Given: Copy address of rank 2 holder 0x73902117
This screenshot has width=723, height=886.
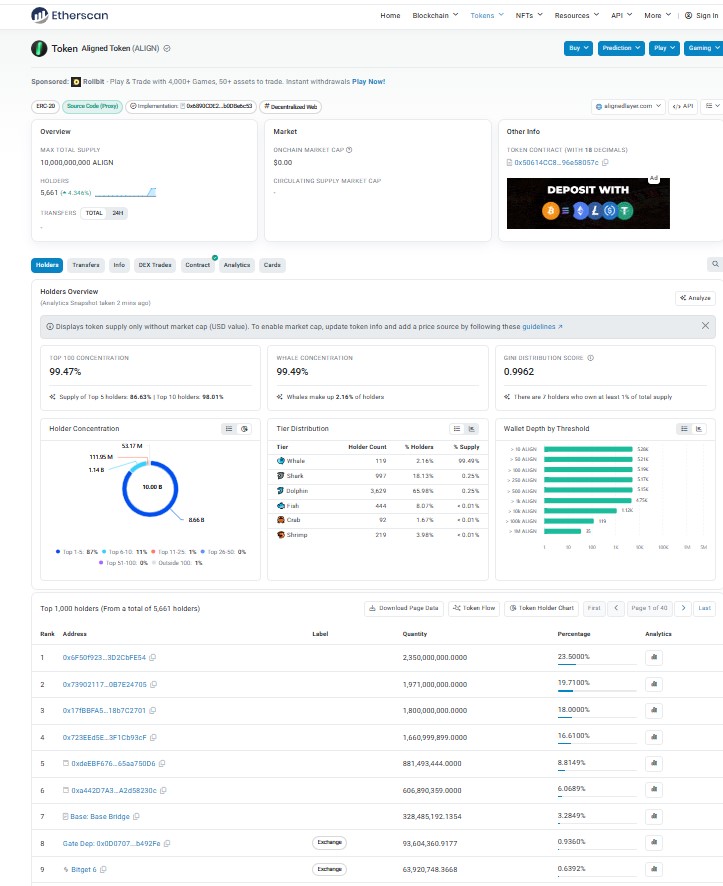Looking at the screenshot, I should pyautogui.click(x=154, y=684).
